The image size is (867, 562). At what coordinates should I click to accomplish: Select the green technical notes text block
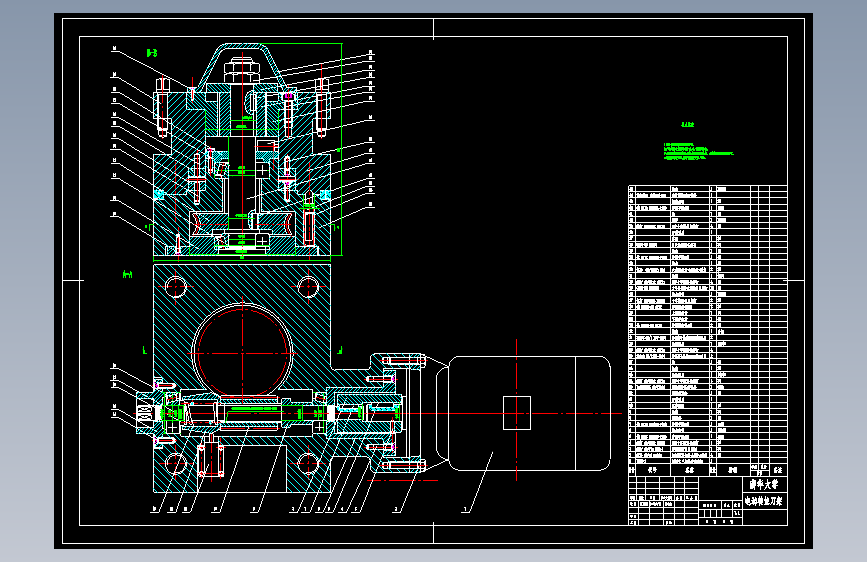(x=698, y=152)
